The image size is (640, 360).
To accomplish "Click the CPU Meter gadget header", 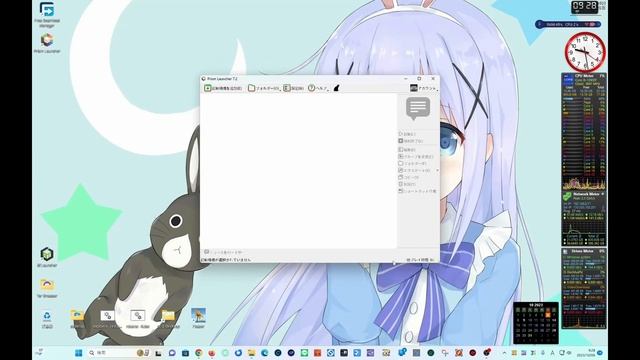I will (x=584, y=76).
